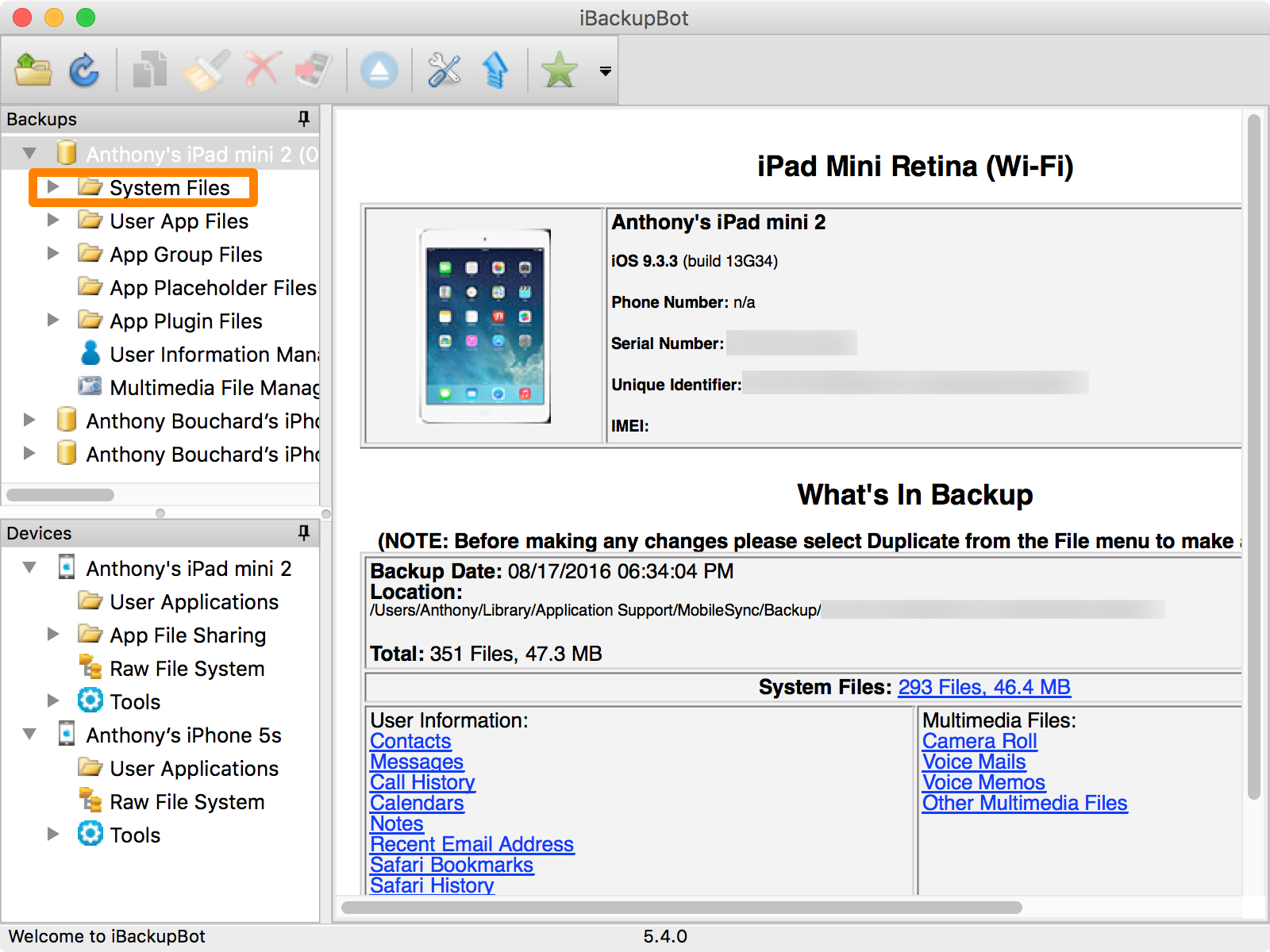Screen dimensions: 1270x952
Task: Open the Recent Email Address link
Action: point(471,844)
